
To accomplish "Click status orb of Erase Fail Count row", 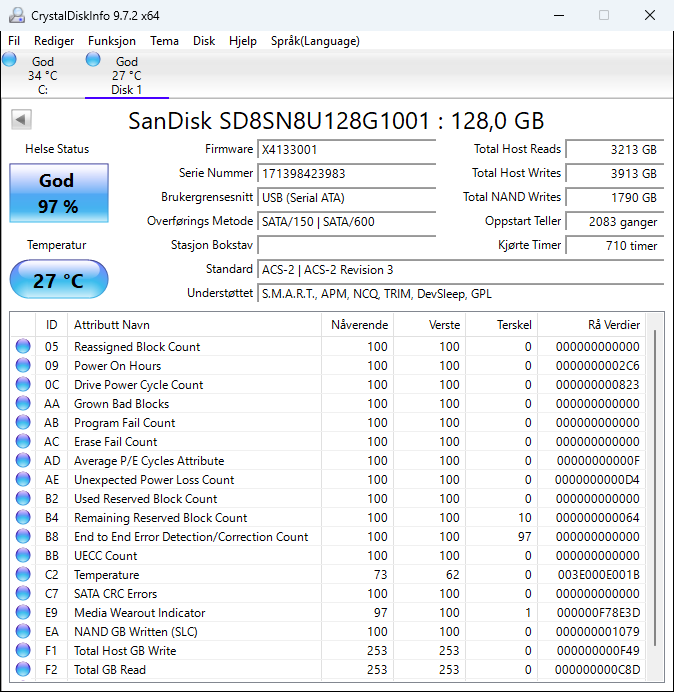I will point(23,441).
